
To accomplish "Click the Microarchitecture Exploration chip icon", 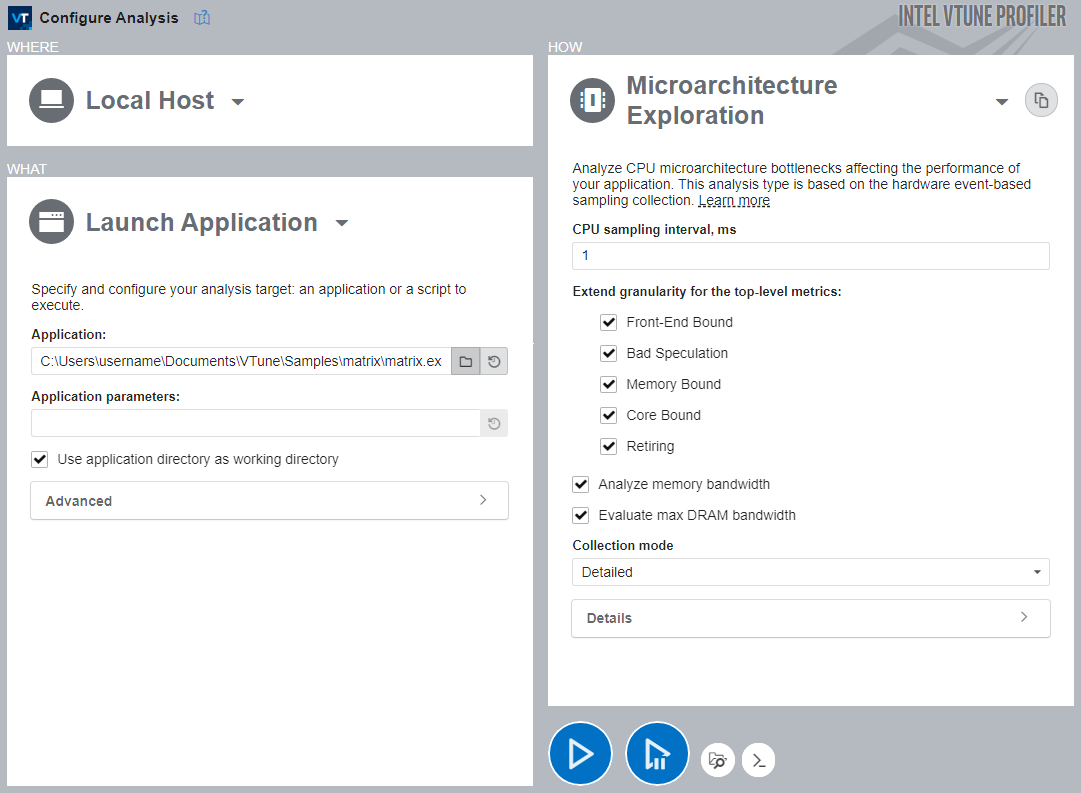I will point(592,100).
